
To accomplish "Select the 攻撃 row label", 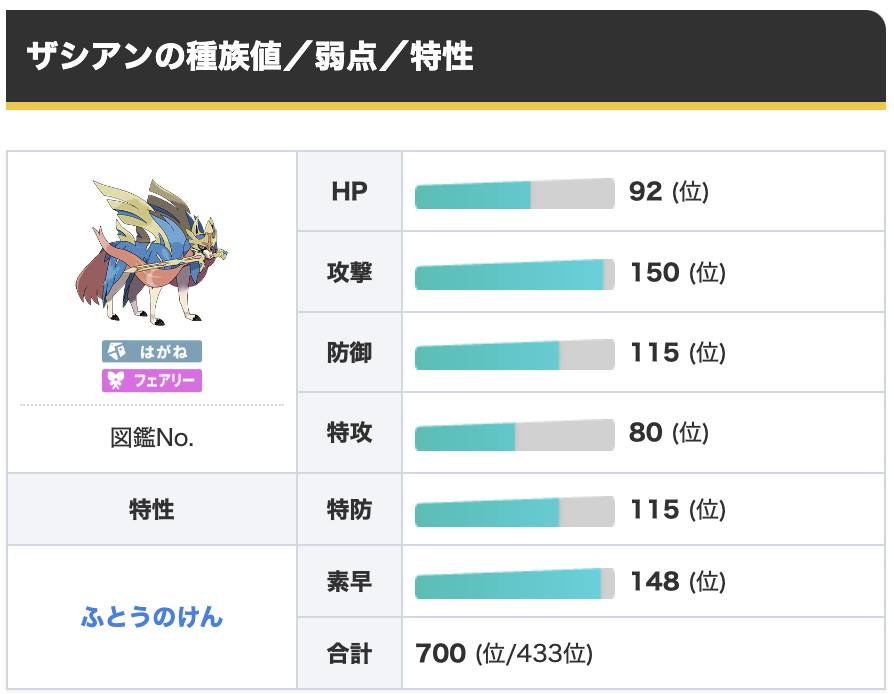I will click(350, 272).
